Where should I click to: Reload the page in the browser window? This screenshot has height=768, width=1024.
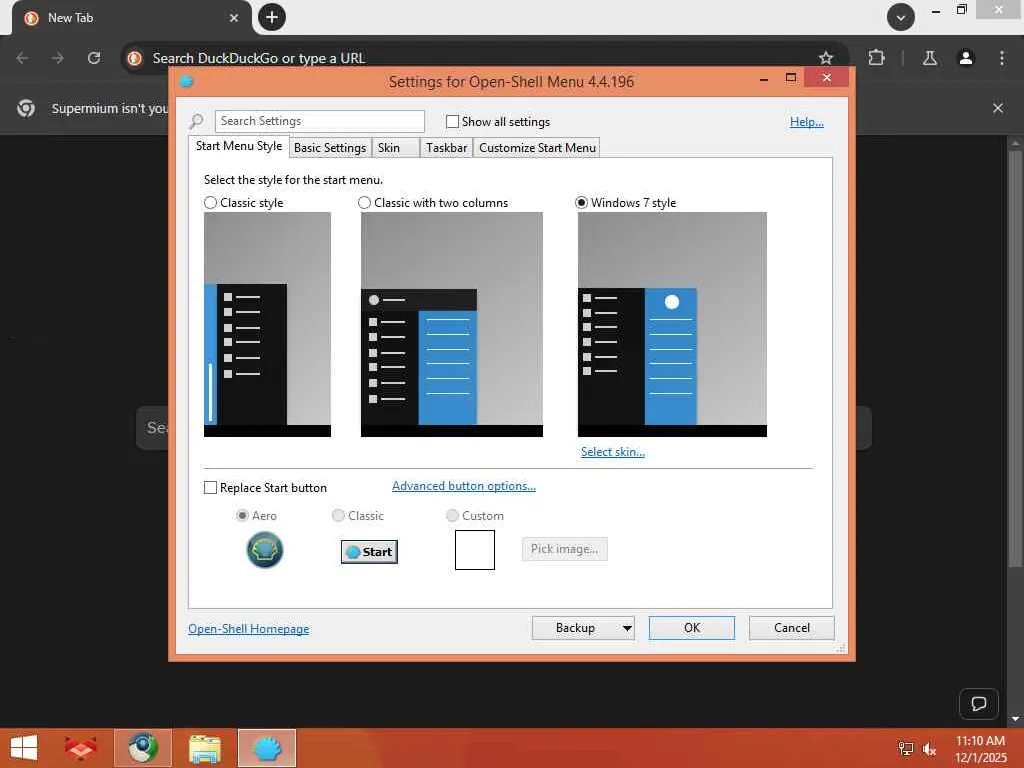click(94, 58)
